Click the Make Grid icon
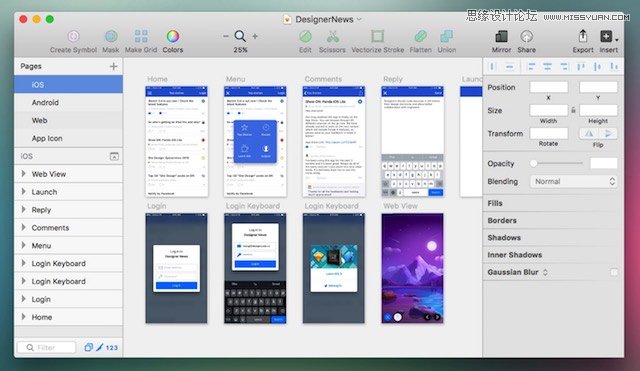The height and width of the screenshot is (371, 640). [x=141, y=36]
